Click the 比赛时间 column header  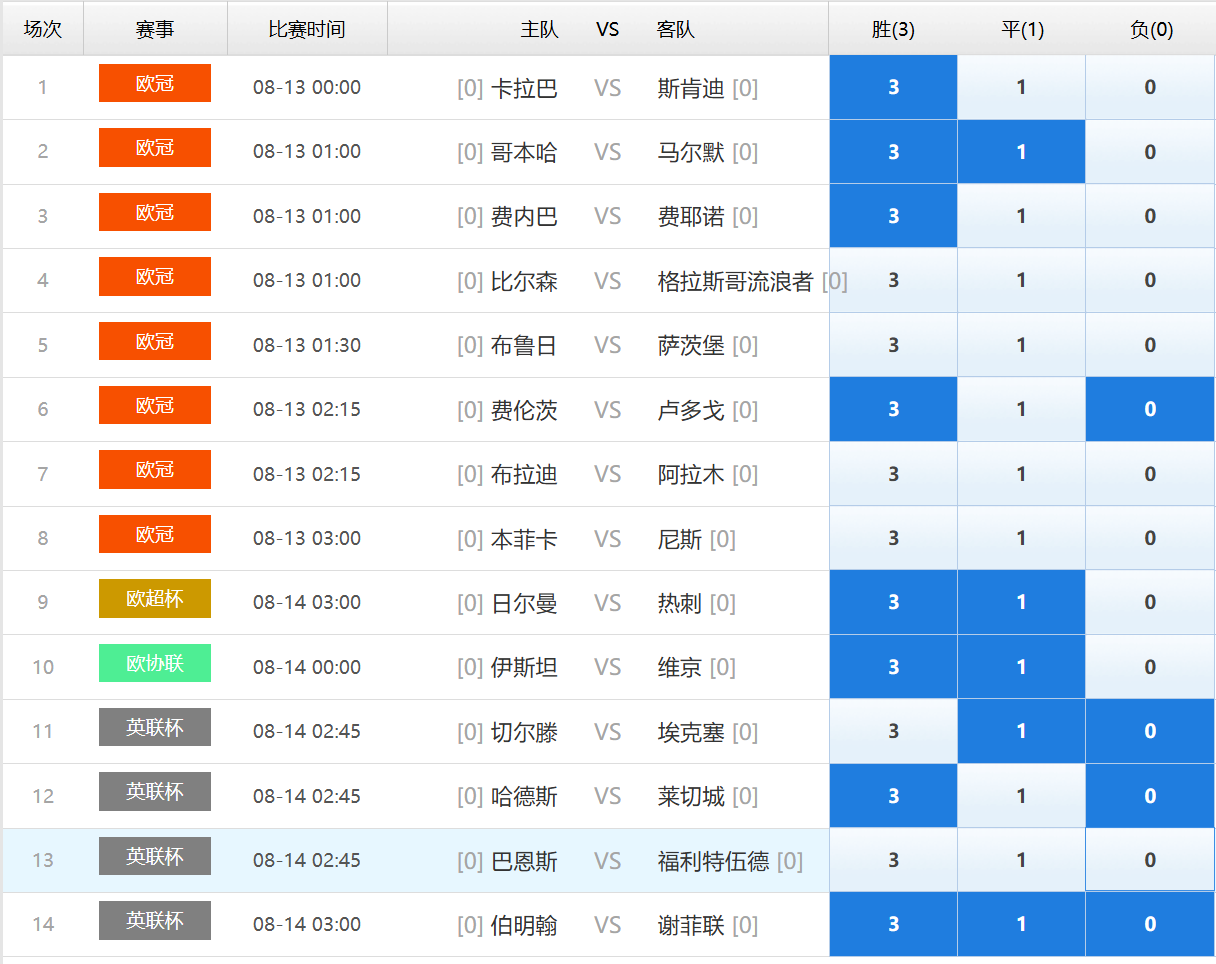(x=307, y=30)
